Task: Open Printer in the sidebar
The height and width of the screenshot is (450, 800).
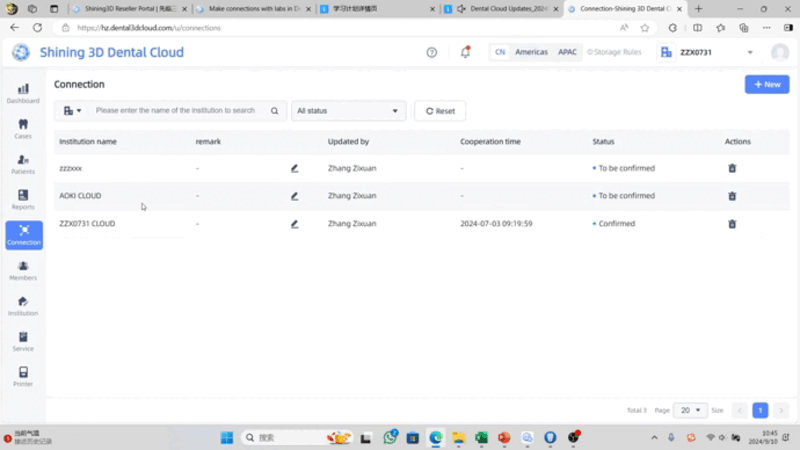Action: 23,377
